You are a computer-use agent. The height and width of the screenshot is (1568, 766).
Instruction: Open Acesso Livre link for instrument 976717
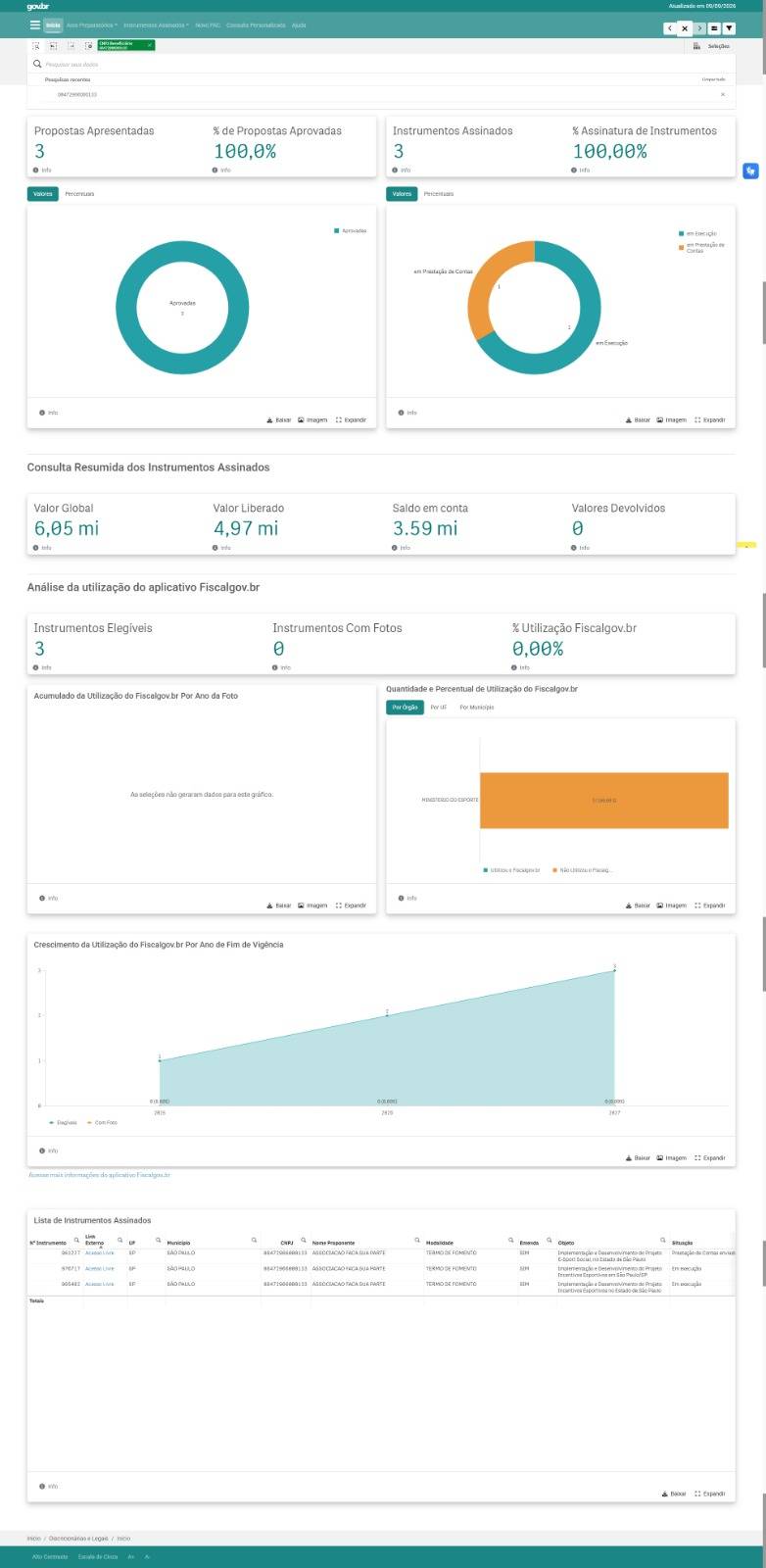(100, 1268)
